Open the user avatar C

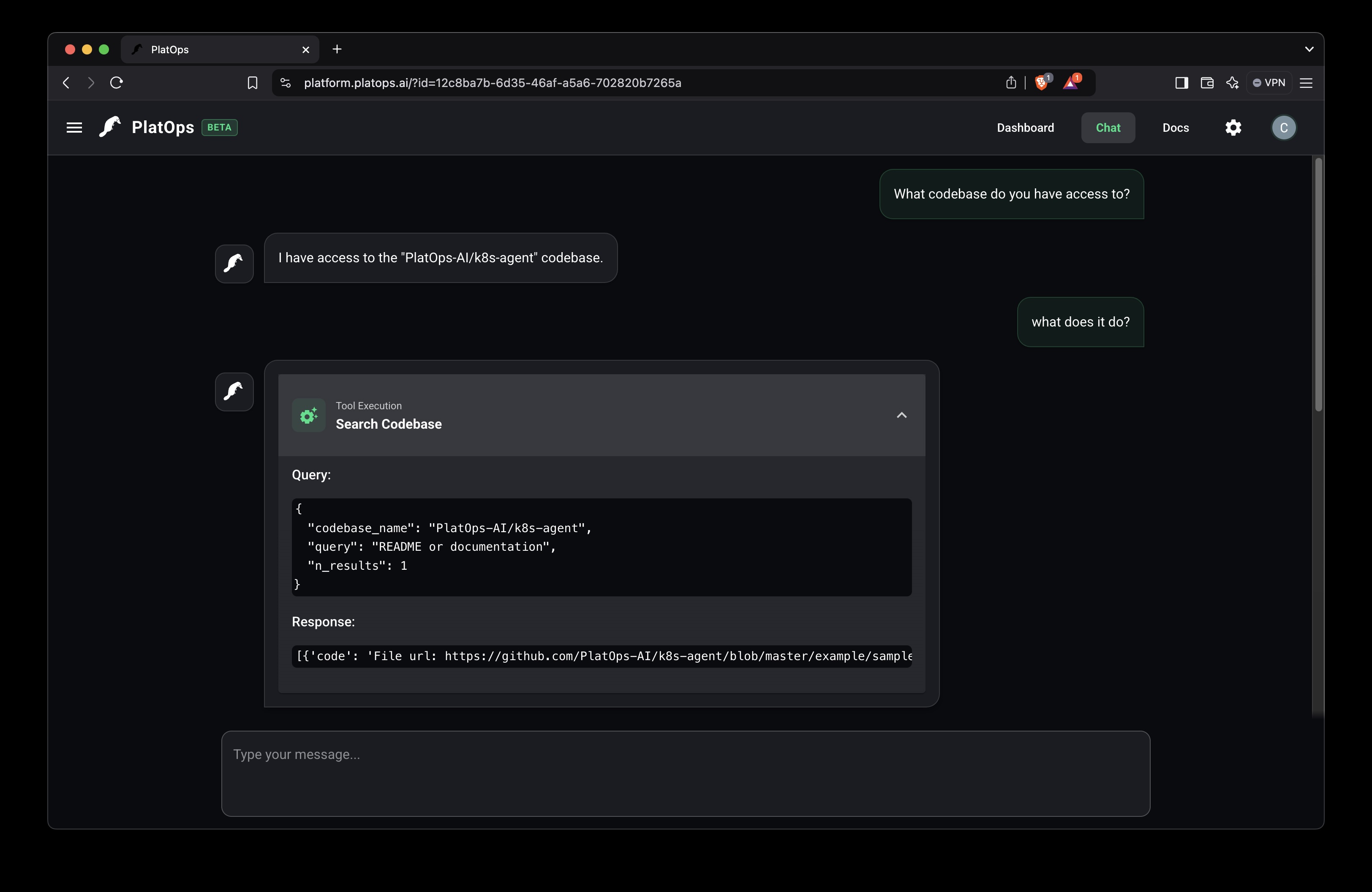(1284, 128)
